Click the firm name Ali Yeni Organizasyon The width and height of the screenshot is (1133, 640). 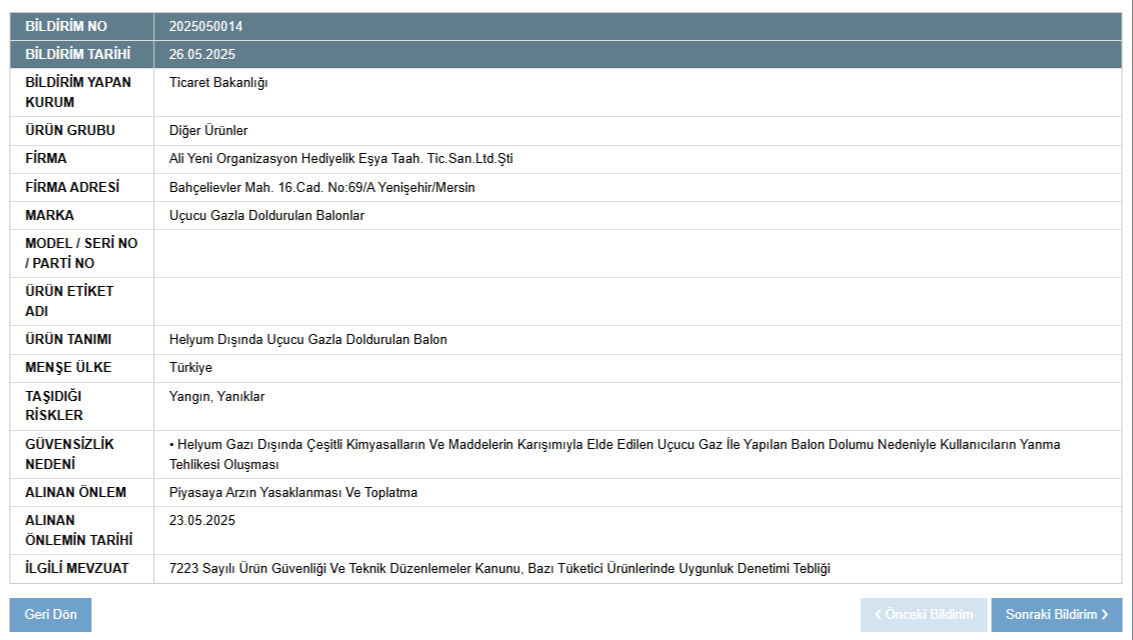[x=341, y=159]
